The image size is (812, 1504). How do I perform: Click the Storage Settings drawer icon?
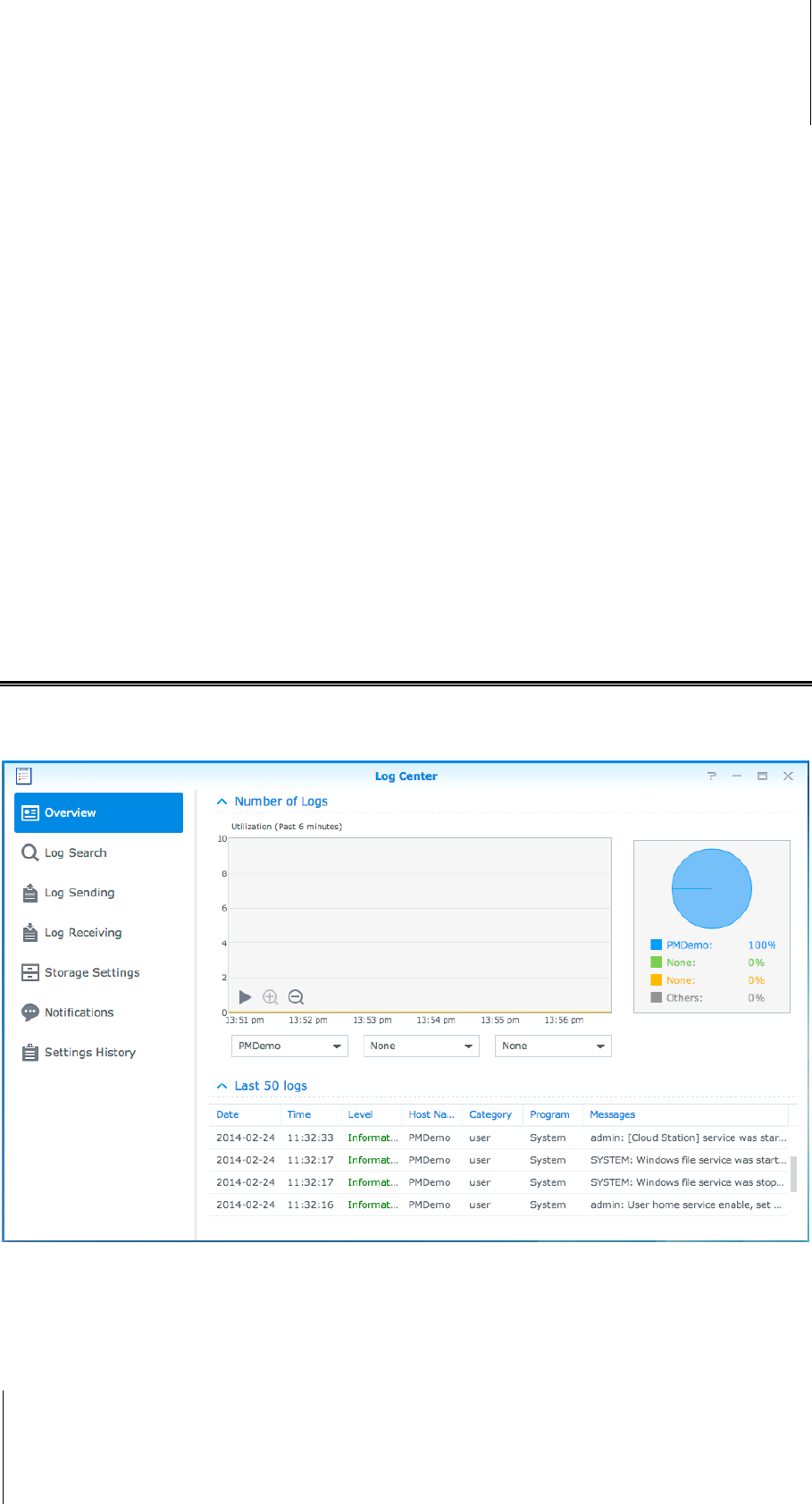click(x=30, y=972)
